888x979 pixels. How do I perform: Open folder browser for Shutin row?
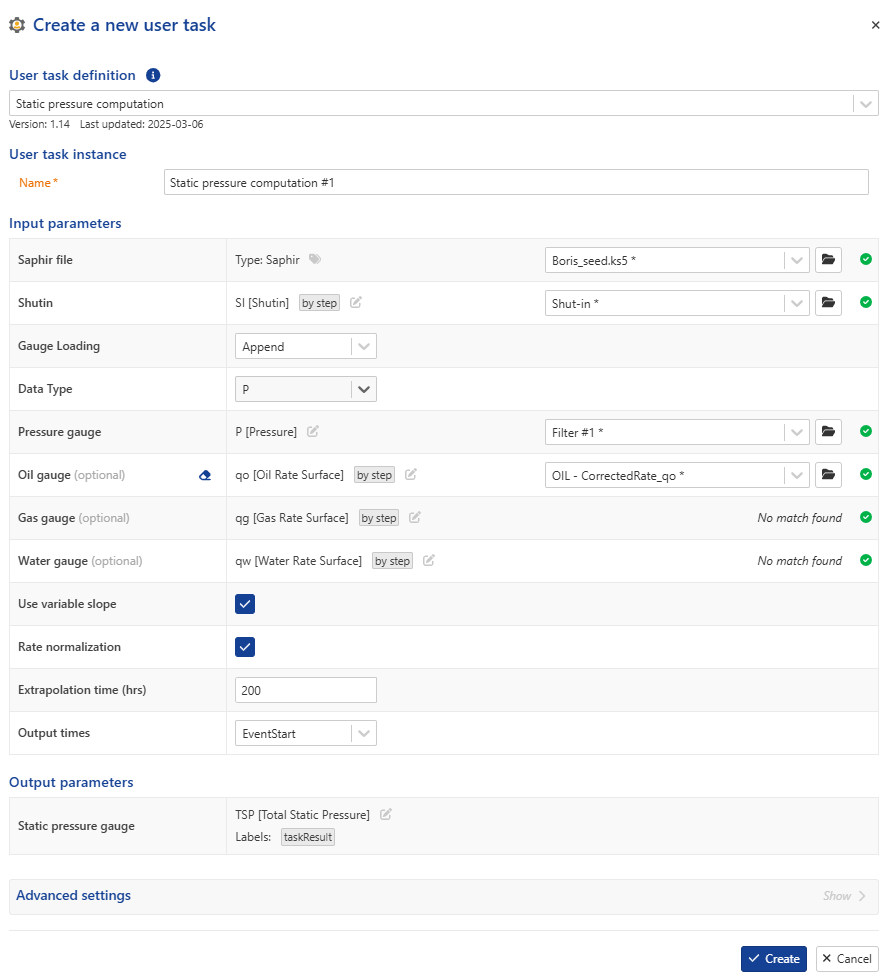(828, 303)
